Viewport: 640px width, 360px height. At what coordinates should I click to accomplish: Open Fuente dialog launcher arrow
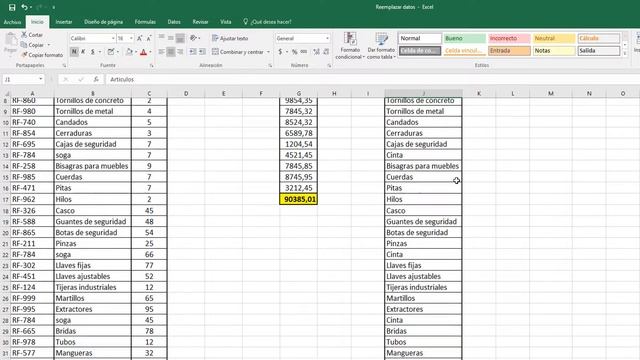click(x=151, y=65)
